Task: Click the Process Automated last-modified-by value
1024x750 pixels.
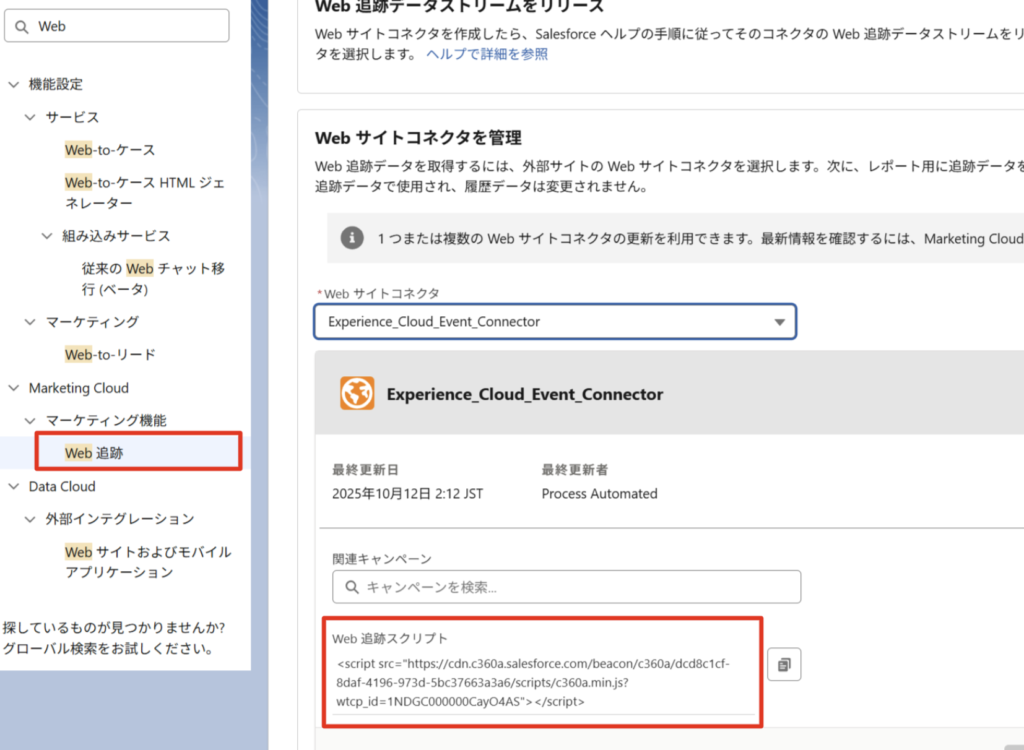Action: coord(600,494)
